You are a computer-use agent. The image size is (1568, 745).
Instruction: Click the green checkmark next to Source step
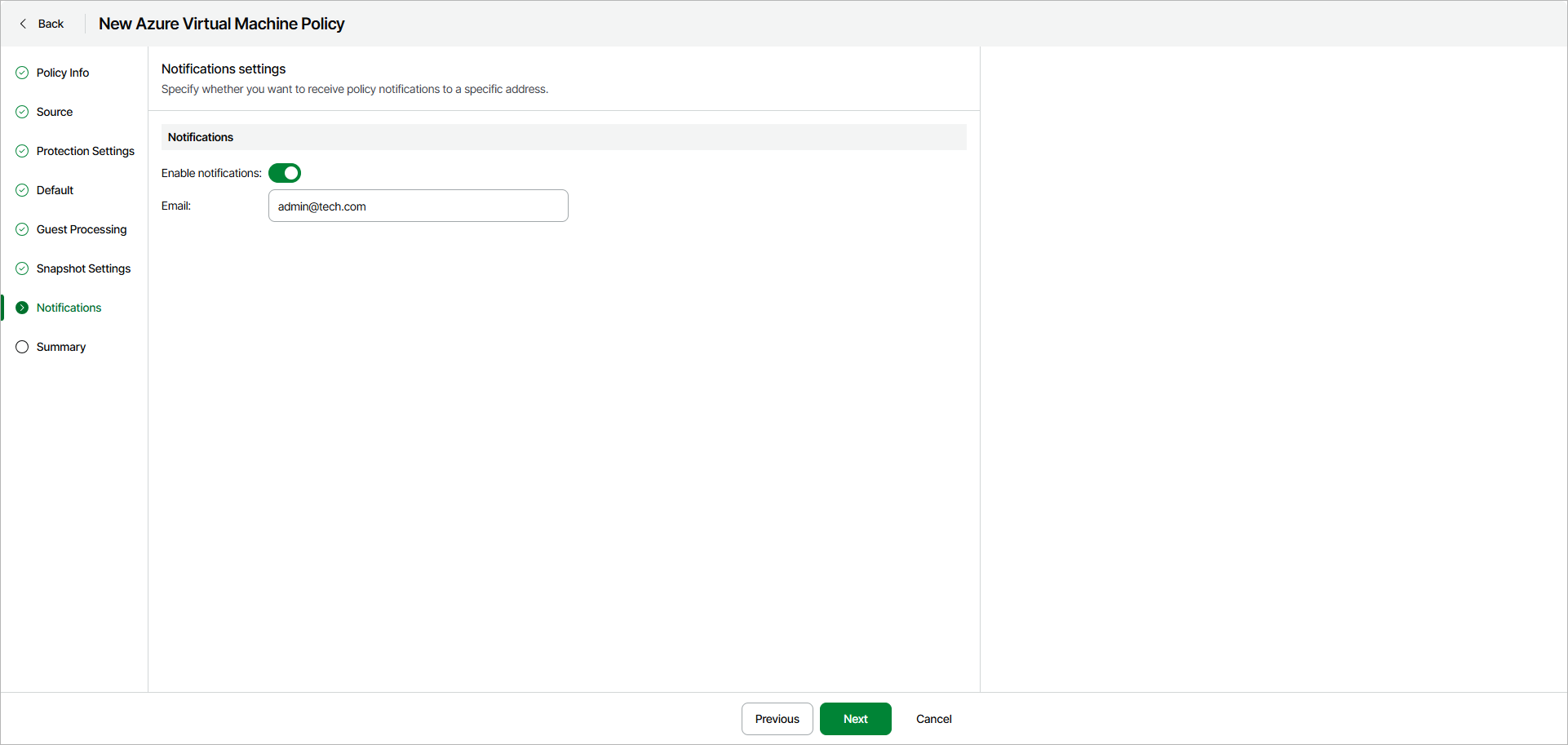pyautogui.click(x=22, y=112)
